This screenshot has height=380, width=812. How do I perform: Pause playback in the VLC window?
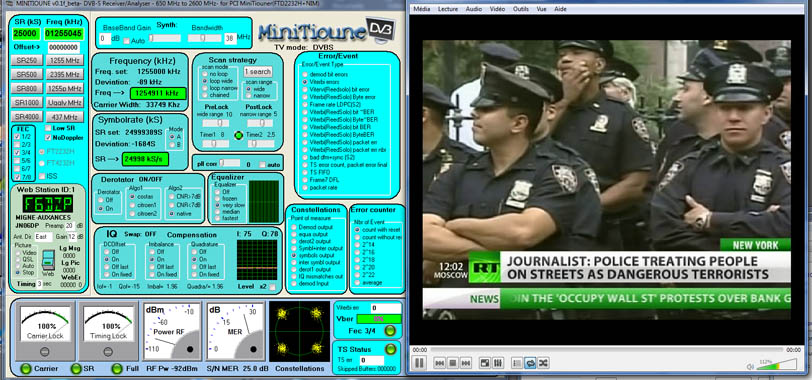click(x=420, y=363)
